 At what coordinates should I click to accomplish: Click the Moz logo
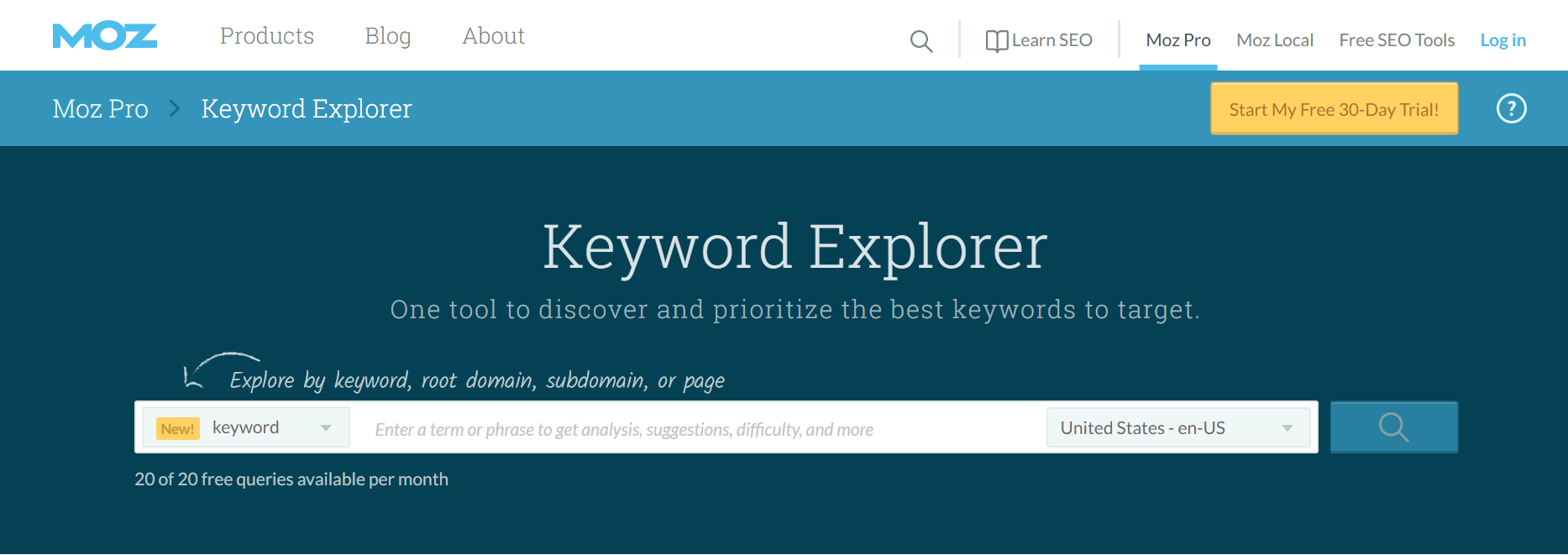point(105,36)
